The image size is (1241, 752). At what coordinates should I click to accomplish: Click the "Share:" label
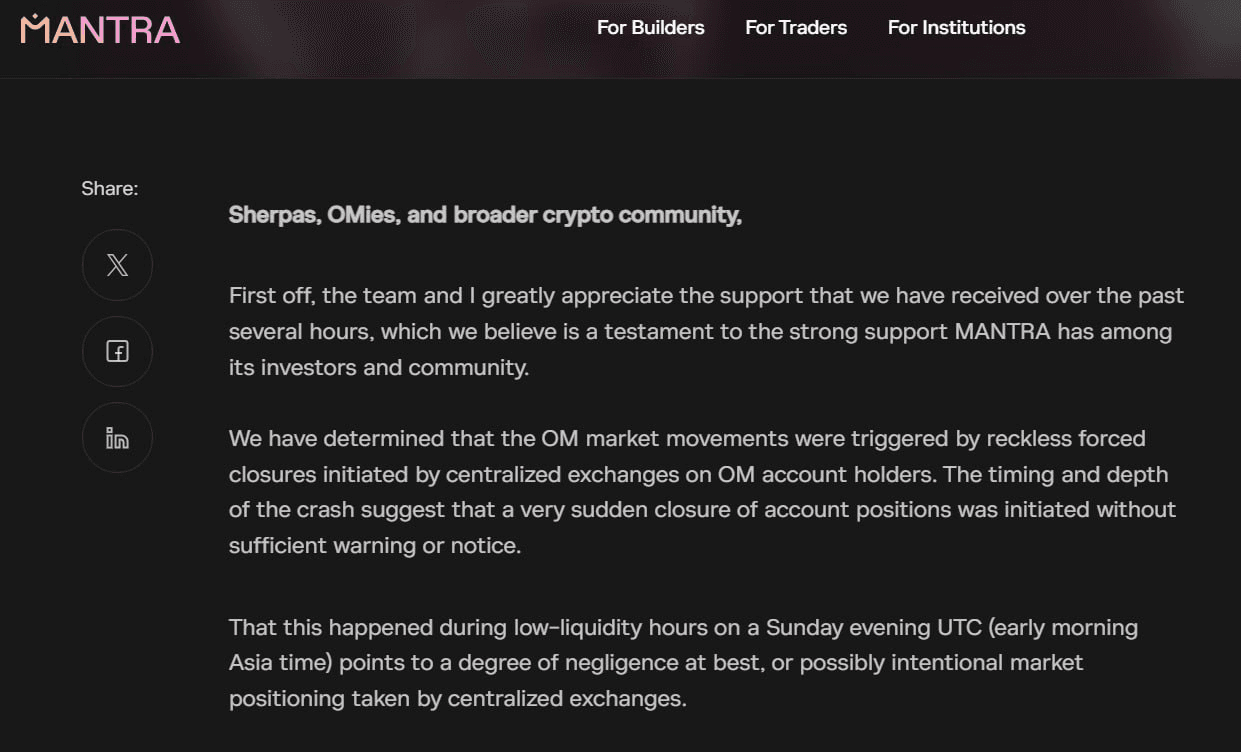(x=110, y=188)
